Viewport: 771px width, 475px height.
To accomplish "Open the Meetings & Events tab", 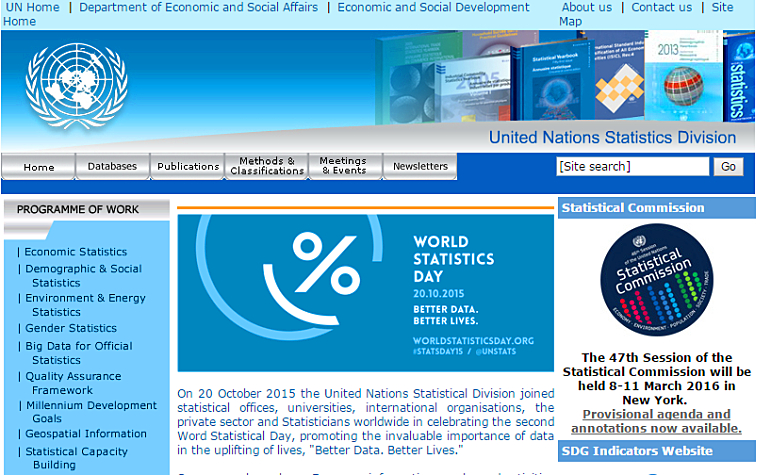I will (344, 167).
